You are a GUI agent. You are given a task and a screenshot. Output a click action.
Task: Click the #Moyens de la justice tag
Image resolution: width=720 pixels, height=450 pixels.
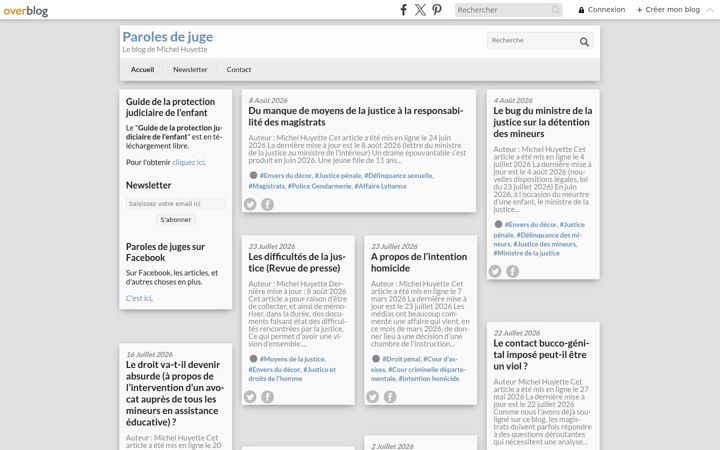coord(292,359)
